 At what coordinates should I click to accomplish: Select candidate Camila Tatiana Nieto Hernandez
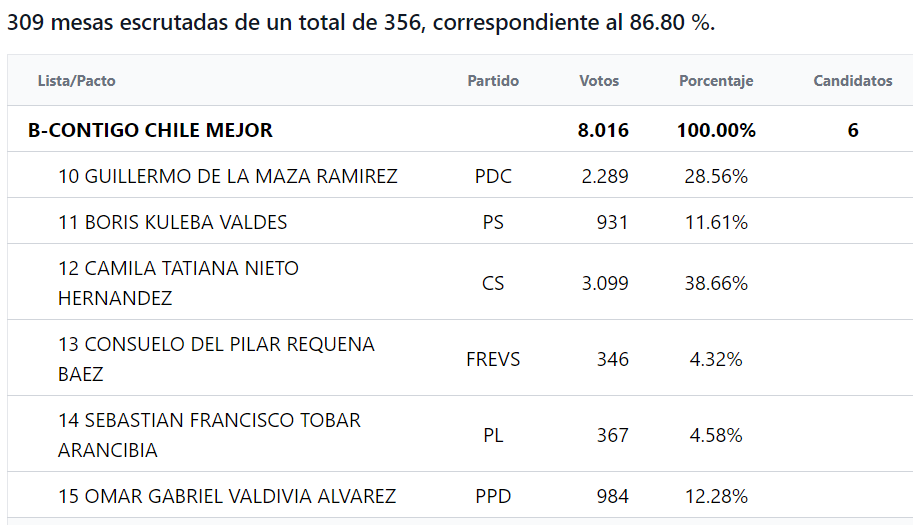[178, 283]
